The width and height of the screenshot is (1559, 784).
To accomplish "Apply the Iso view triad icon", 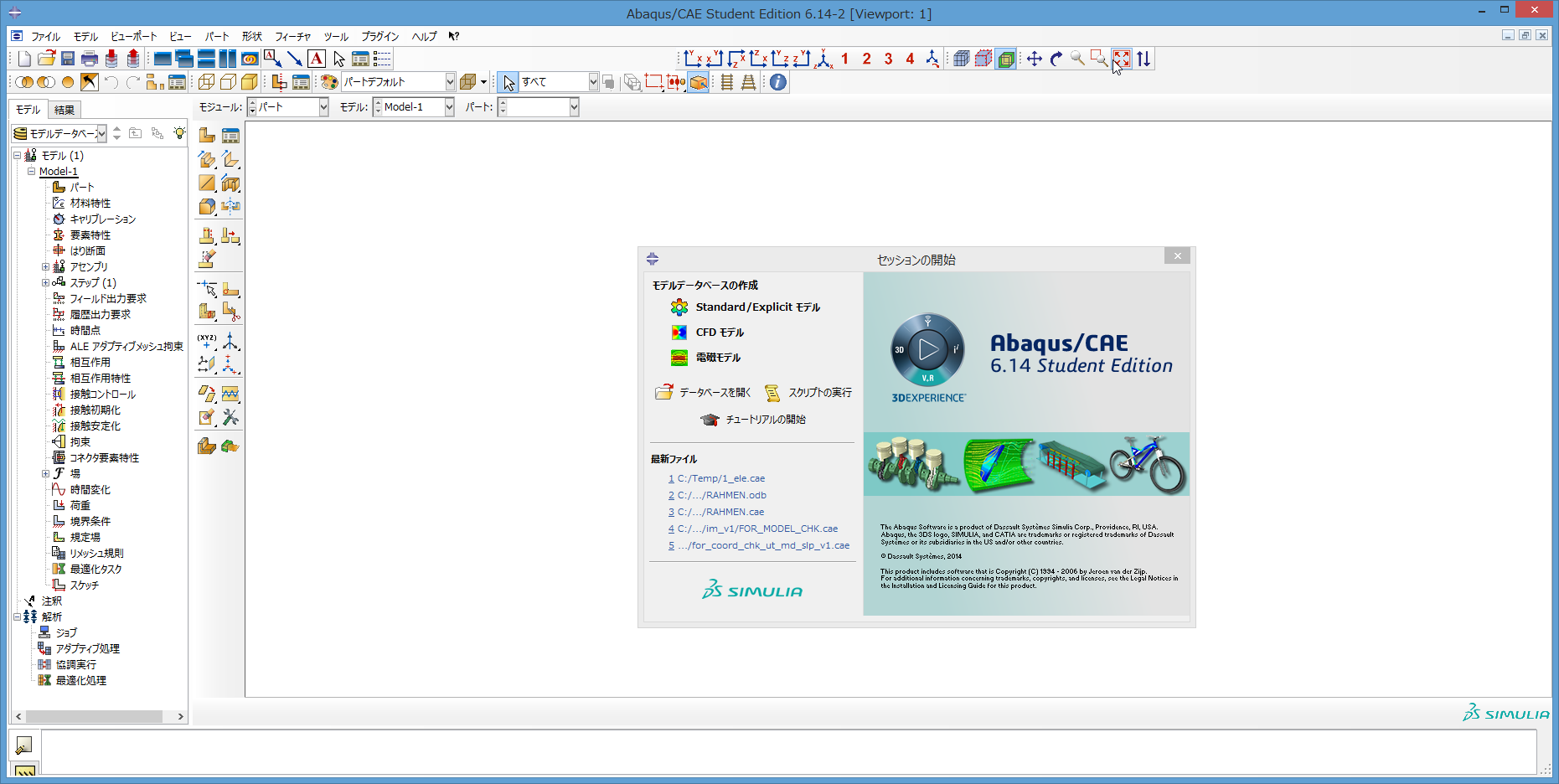I will [823, 59].
